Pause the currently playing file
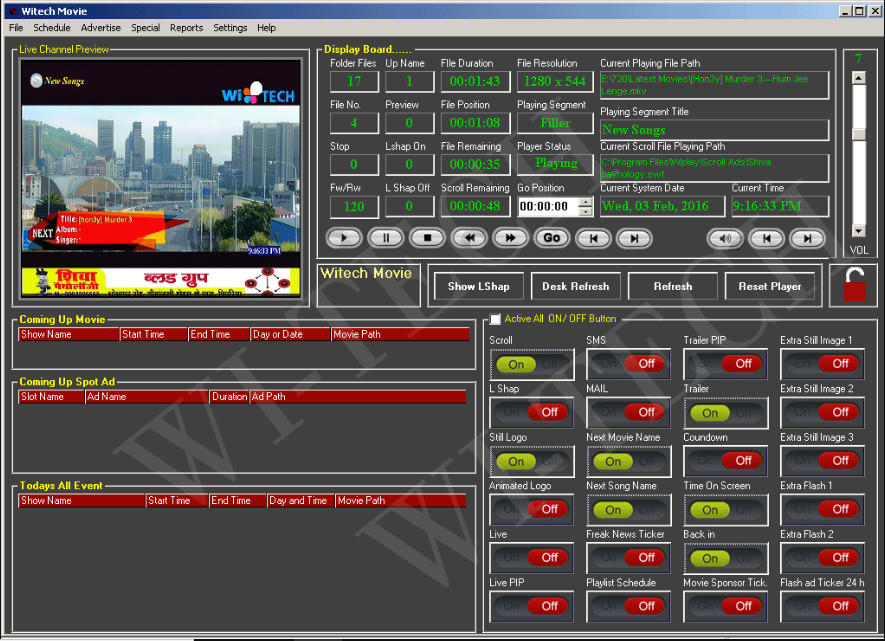Viewport: 885px width, 641px height. 386,238
